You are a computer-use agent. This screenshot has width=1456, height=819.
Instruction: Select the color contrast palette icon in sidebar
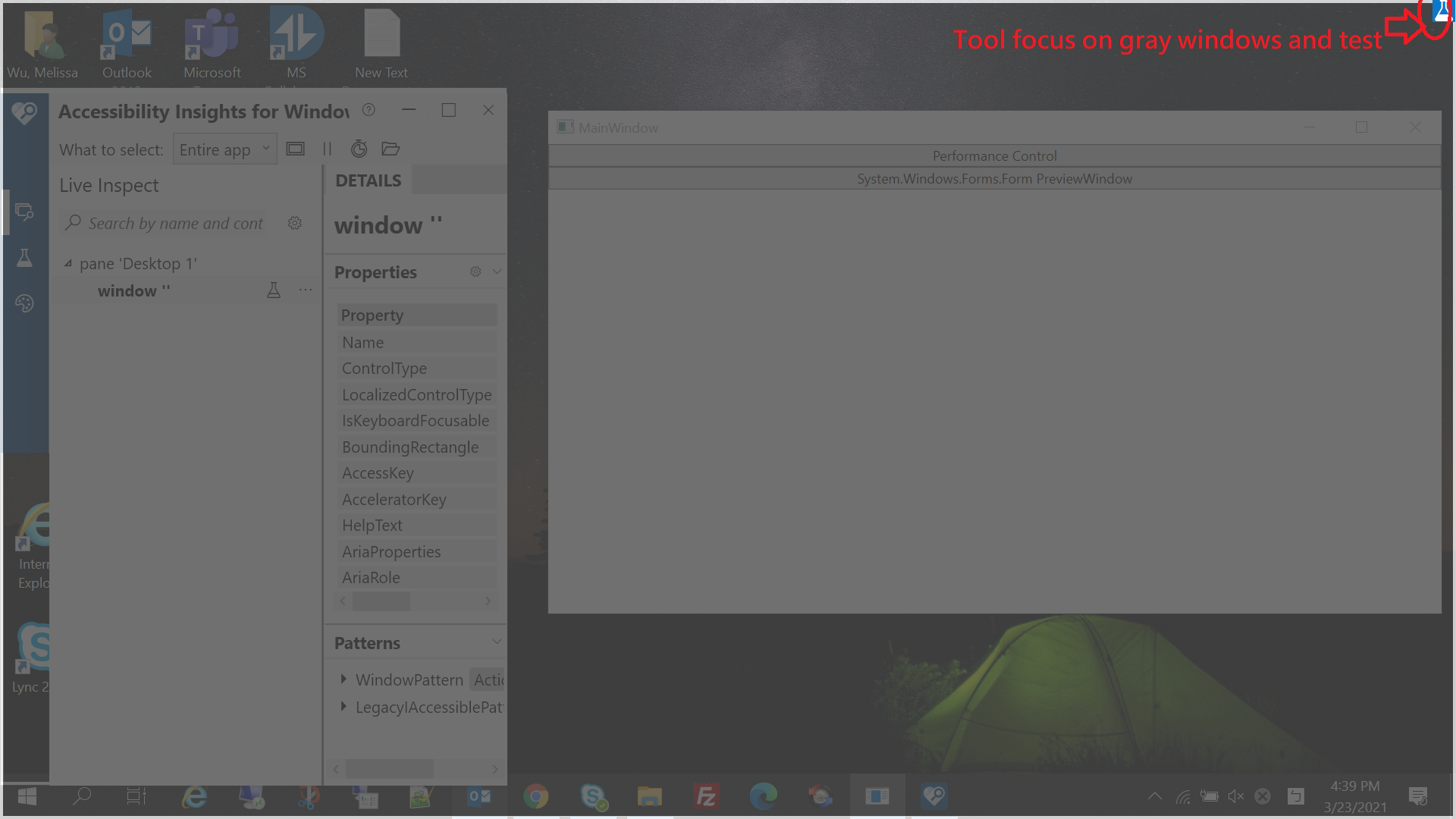coord(25,303)
